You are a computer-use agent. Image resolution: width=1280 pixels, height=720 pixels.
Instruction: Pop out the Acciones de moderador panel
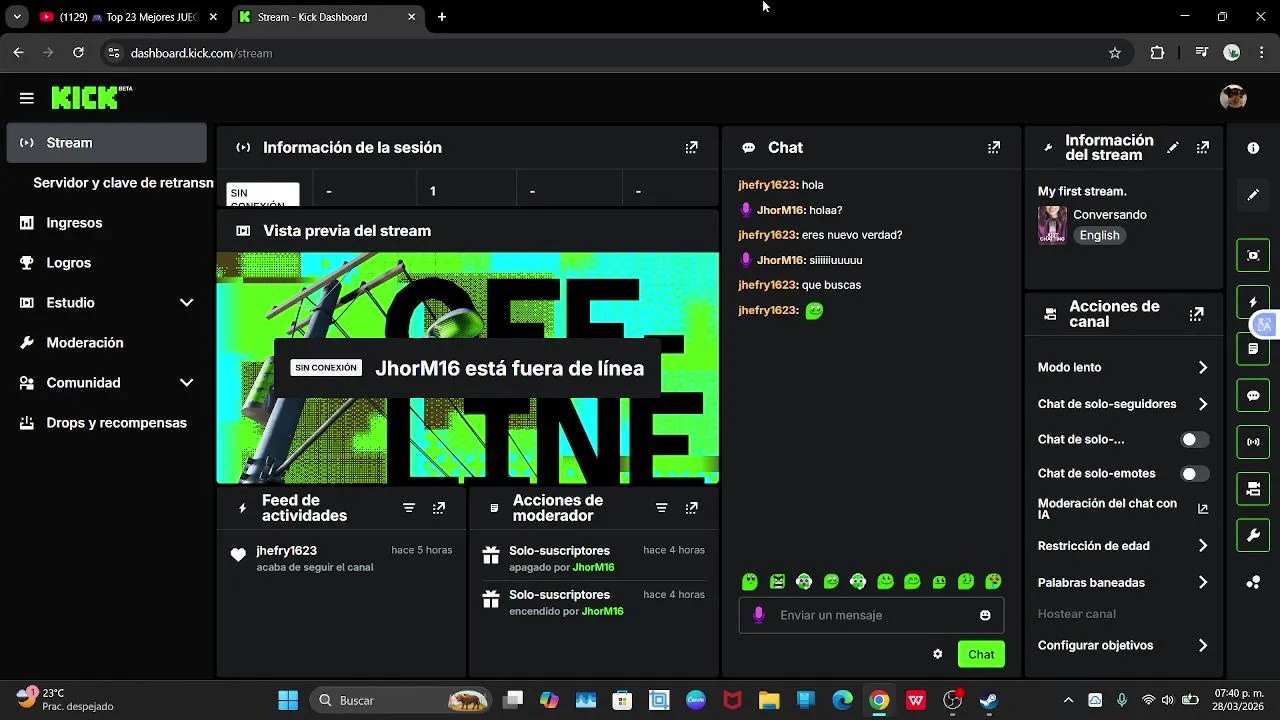pyautogui.click(x=692, y=508)
